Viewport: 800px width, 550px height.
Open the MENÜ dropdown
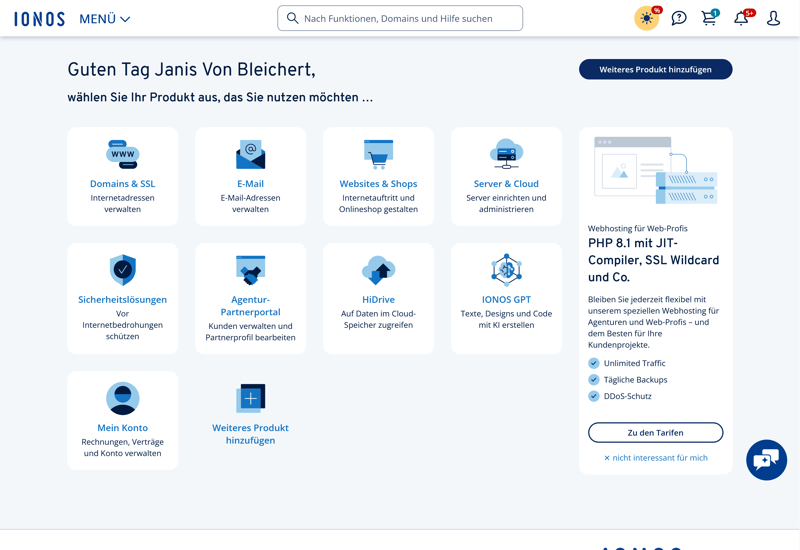point(105,19)
